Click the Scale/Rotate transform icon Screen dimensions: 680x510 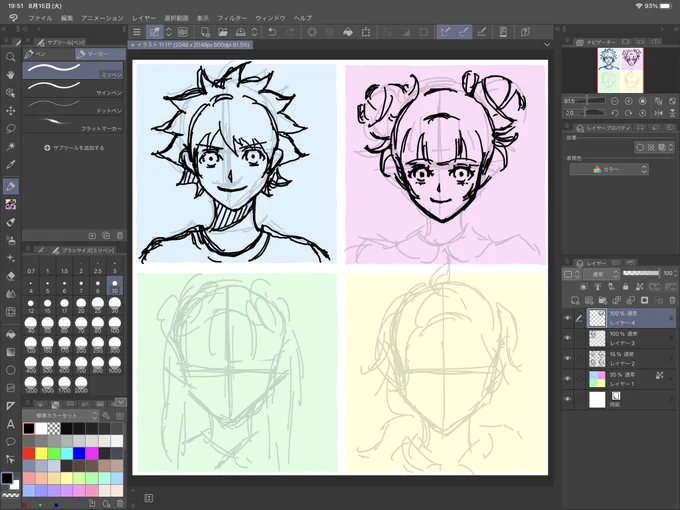pos(366,32)
